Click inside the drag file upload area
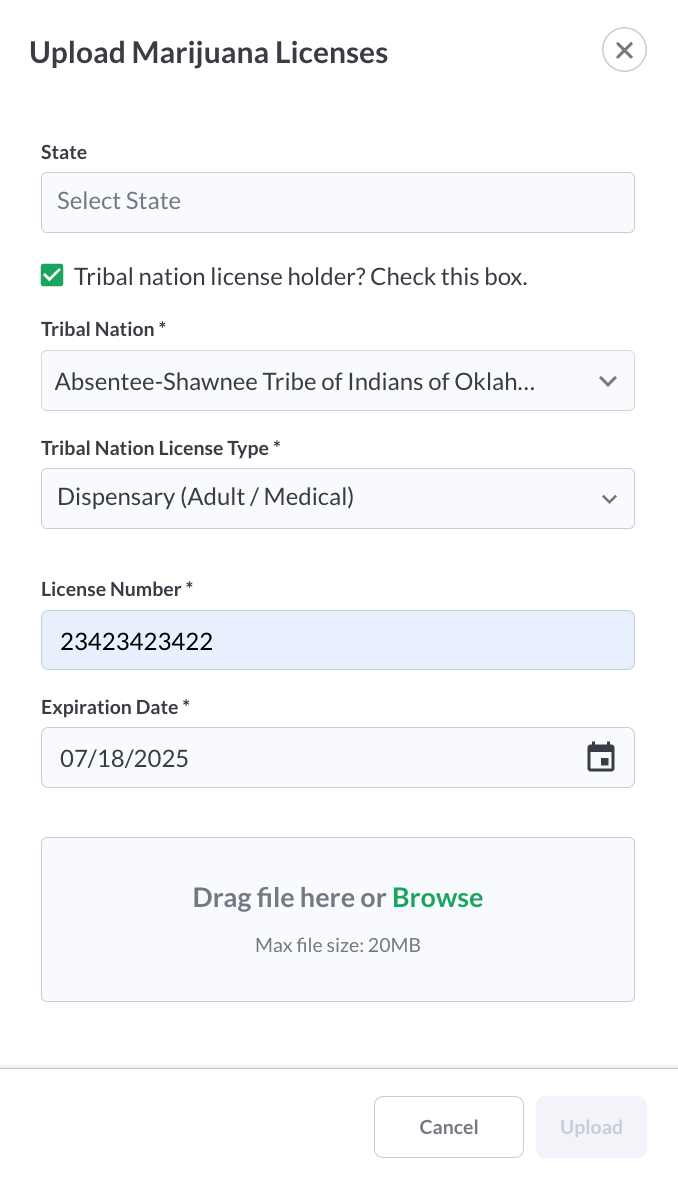This screenshot has width=678, height=1178. [337, 918]
